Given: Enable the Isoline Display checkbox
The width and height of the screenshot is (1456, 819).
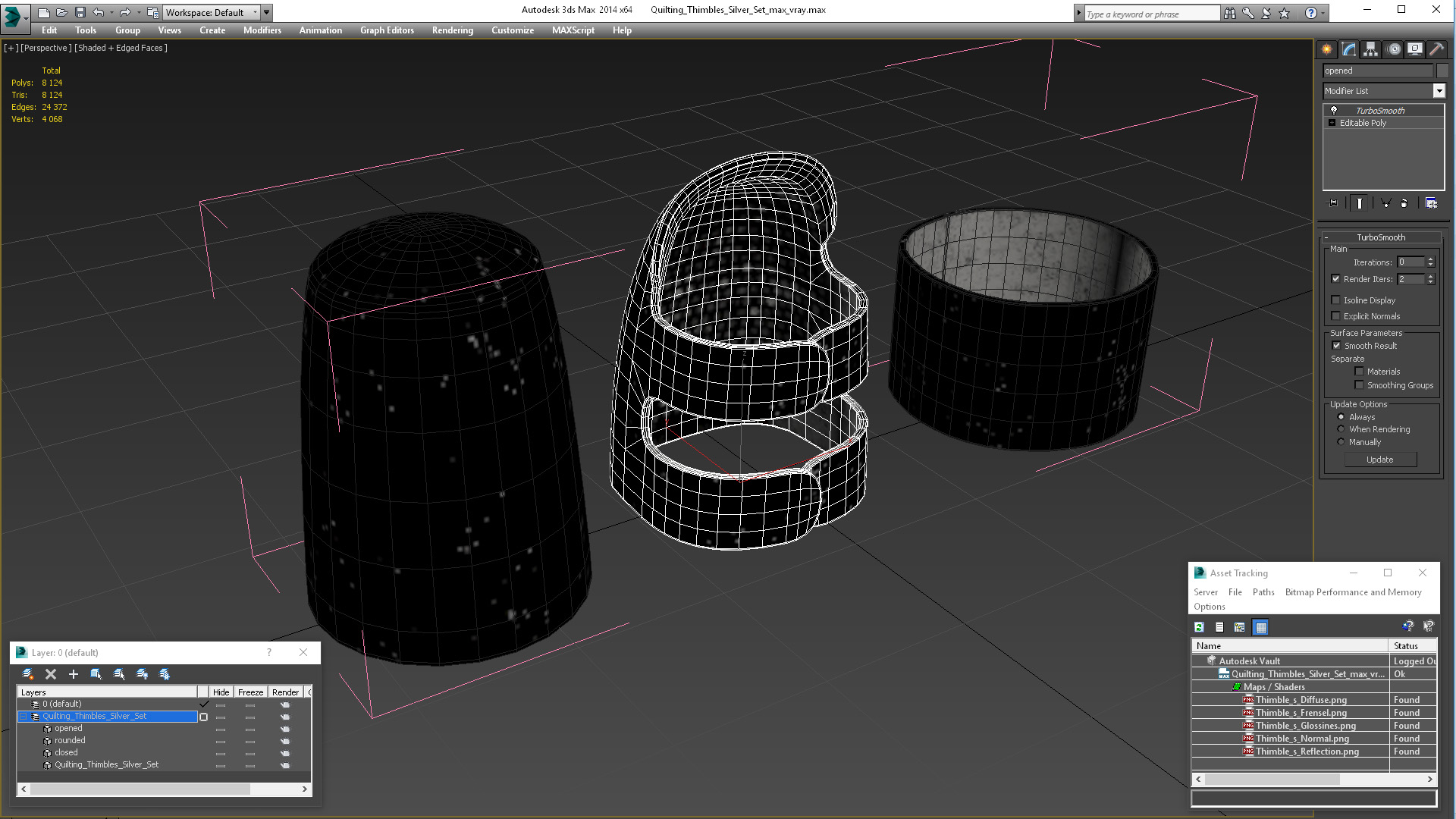Looking at the screenshot, I should 1336,300.
